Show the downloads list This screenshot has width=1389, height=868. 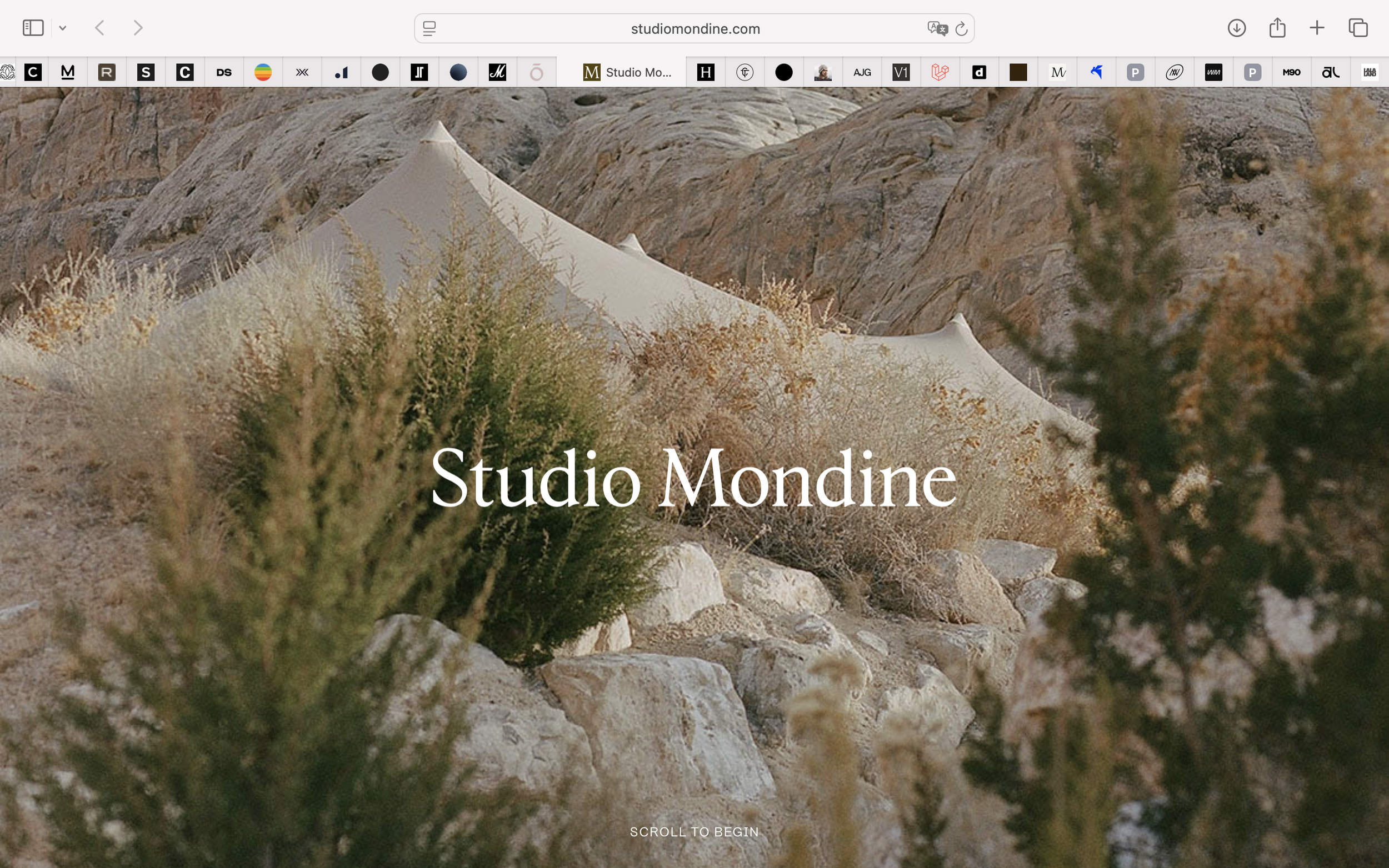pos(1236,28)
